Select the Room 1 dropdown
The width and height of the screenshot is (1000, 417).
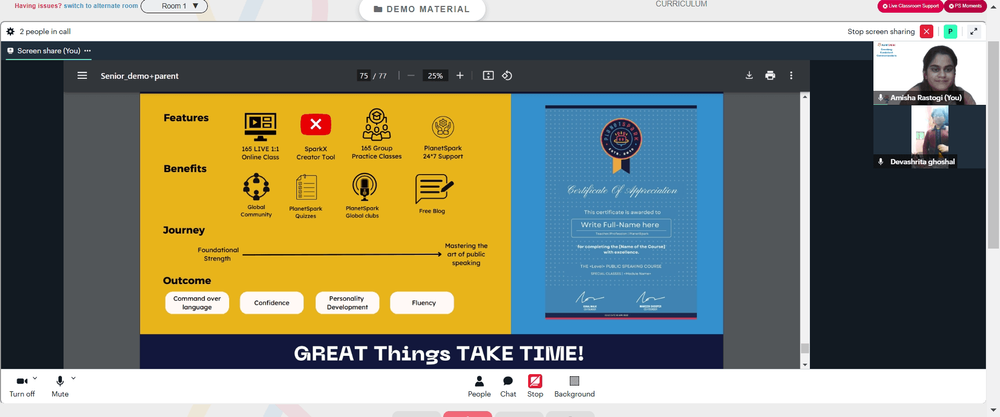(x=174, y=6)
